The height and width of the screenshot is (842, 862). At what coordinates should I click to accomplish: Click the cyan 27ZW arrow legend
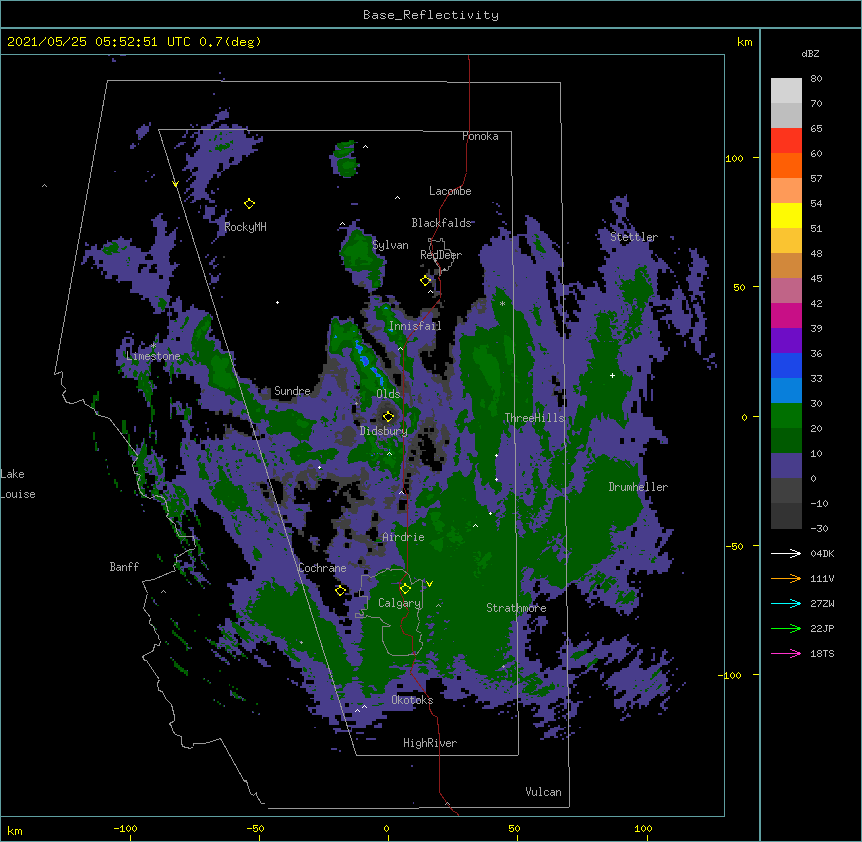pyautogui.click(x=786, y=603)
